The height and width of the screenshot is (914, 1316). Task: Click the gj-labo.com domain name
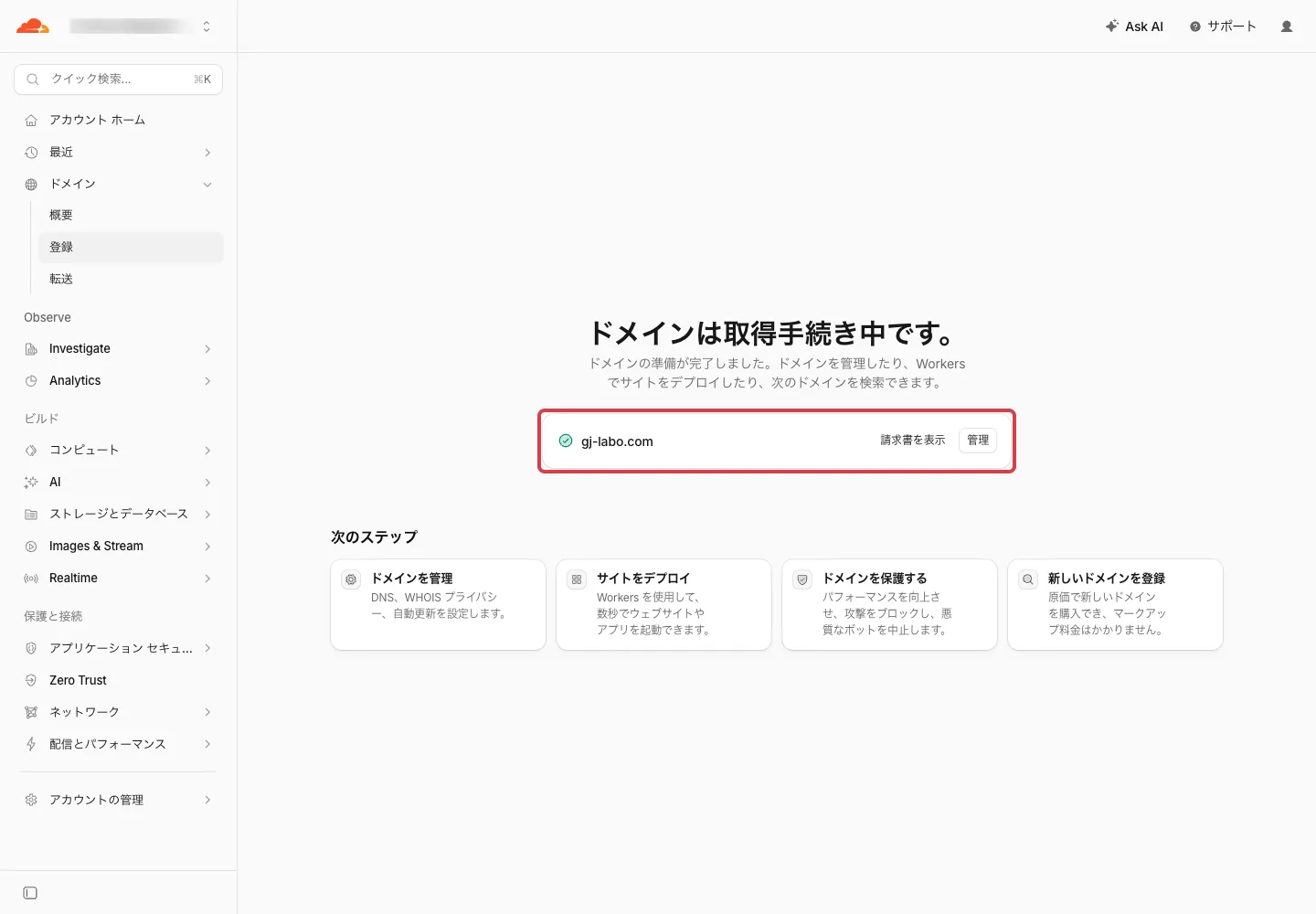(x=617, y=441)
